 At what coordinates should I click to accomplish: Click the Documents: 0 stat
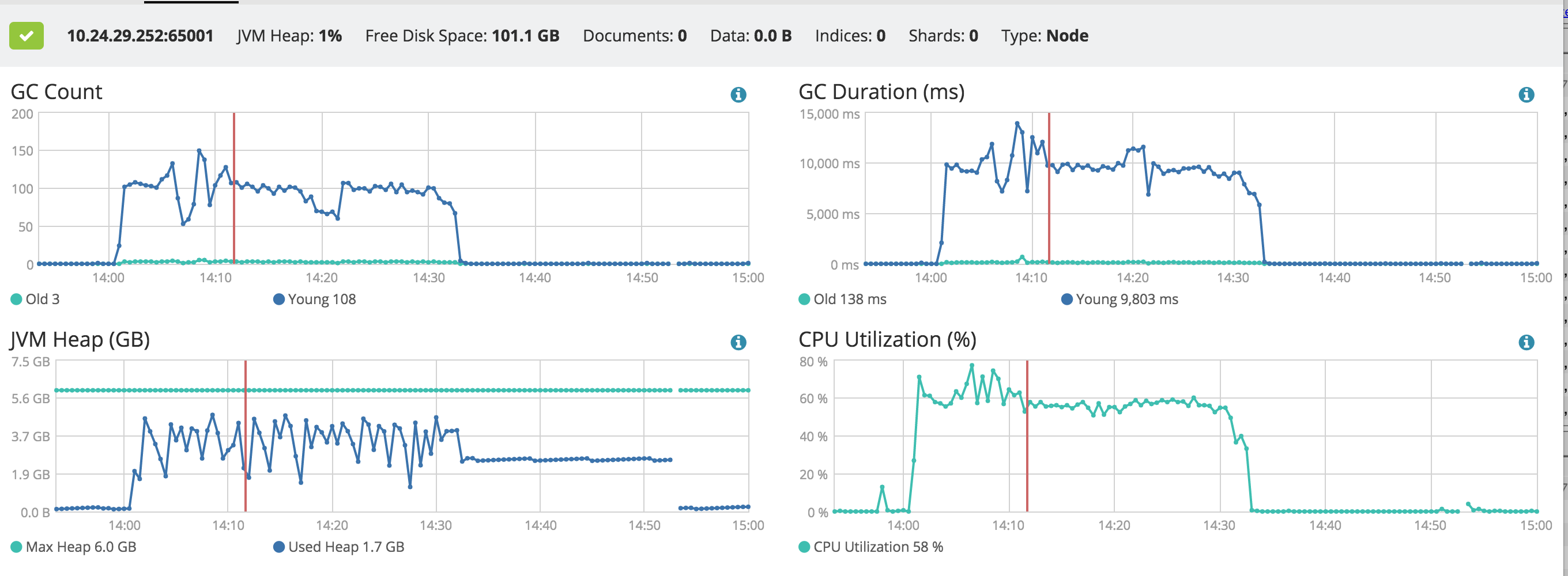pos(635,36)
